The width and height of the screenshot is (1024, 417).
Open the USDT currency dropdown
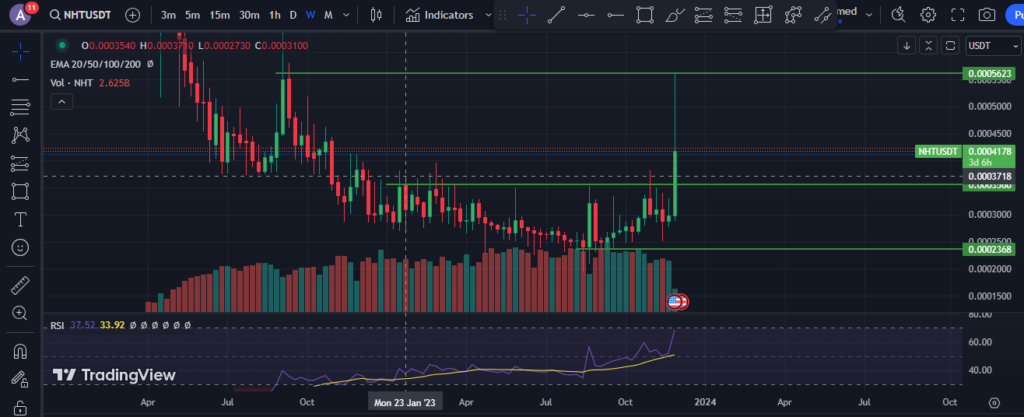click(993, 45)
